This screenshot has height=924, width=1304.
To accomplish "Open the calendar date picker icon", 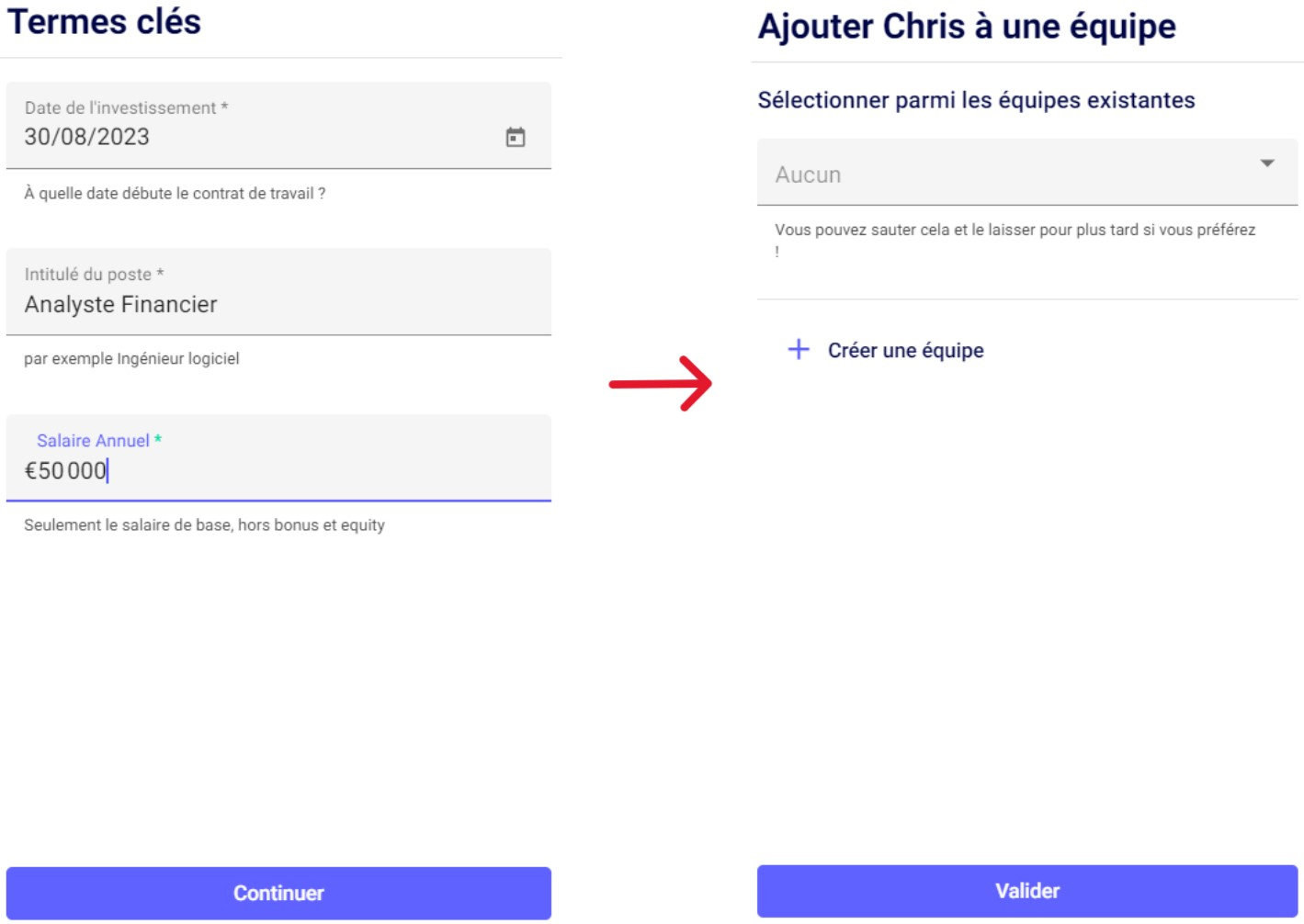I will pyautogui.click(x=516, y=137).
